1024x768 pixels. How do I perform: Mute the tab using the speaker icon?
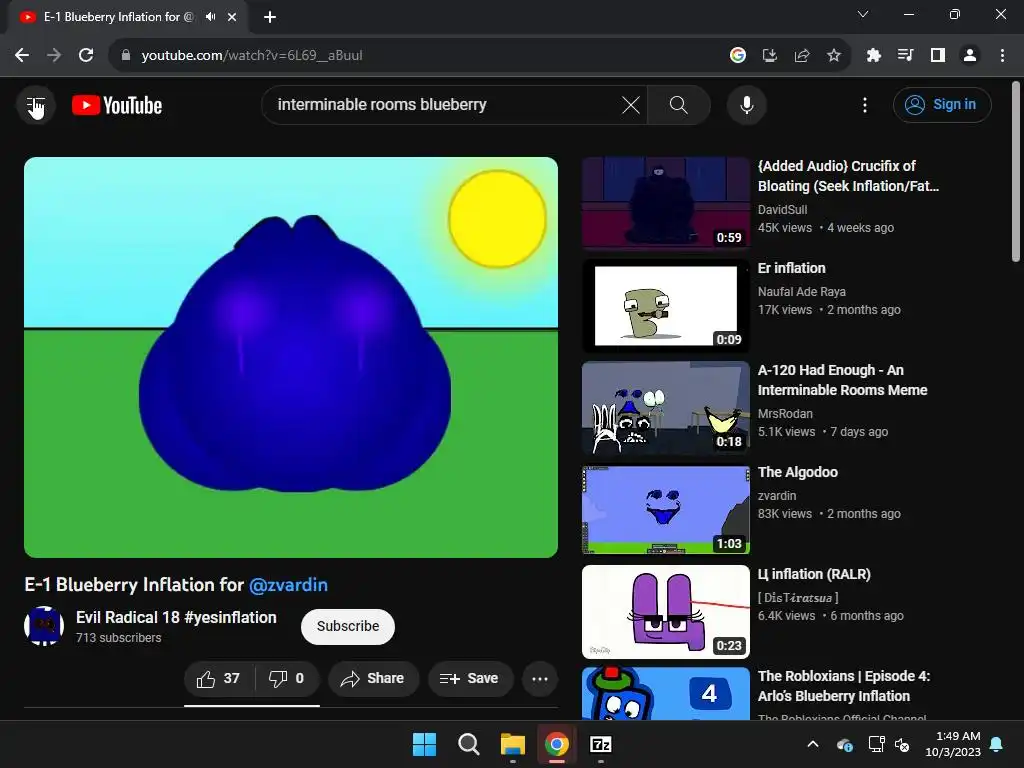210,17
